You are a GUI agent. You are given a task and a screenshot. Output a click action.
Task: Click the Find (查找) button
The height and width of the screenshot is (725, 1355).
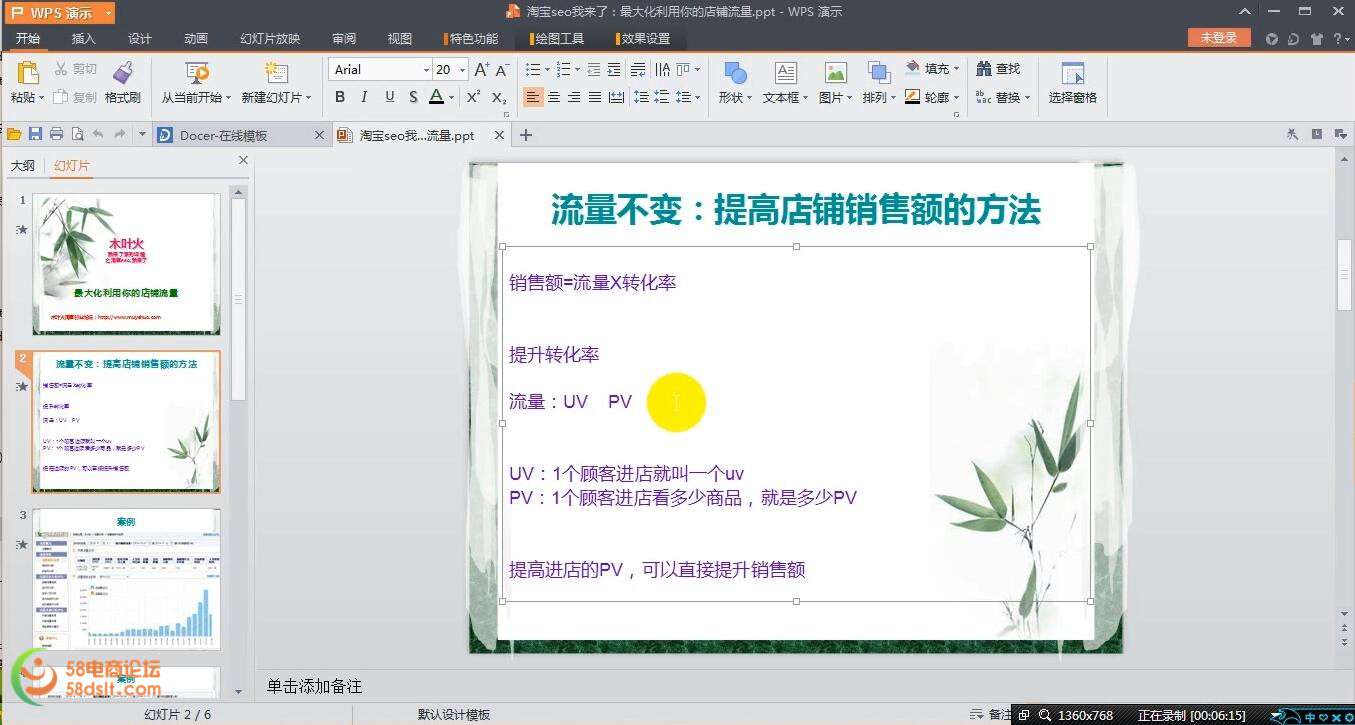(999, 69)
